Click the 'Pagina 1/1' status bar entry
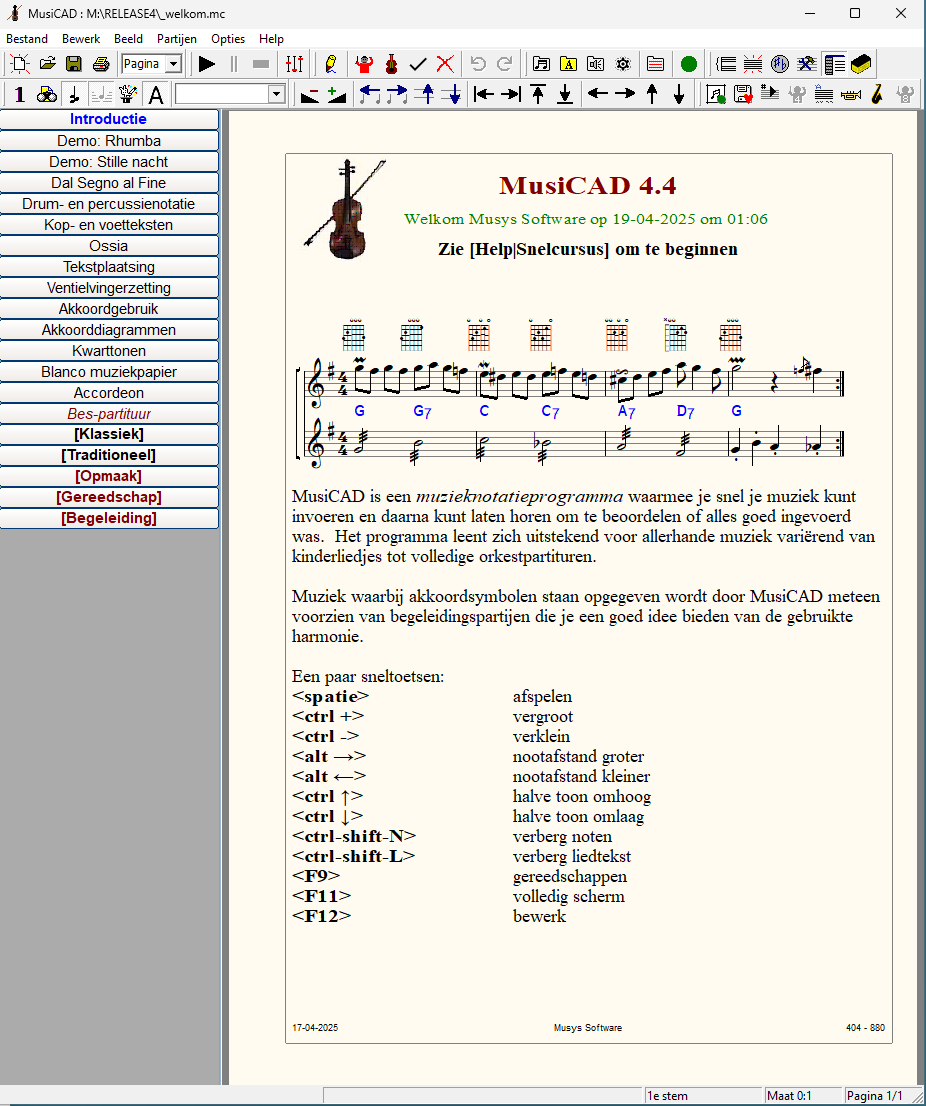 [x=879, y=1095]
